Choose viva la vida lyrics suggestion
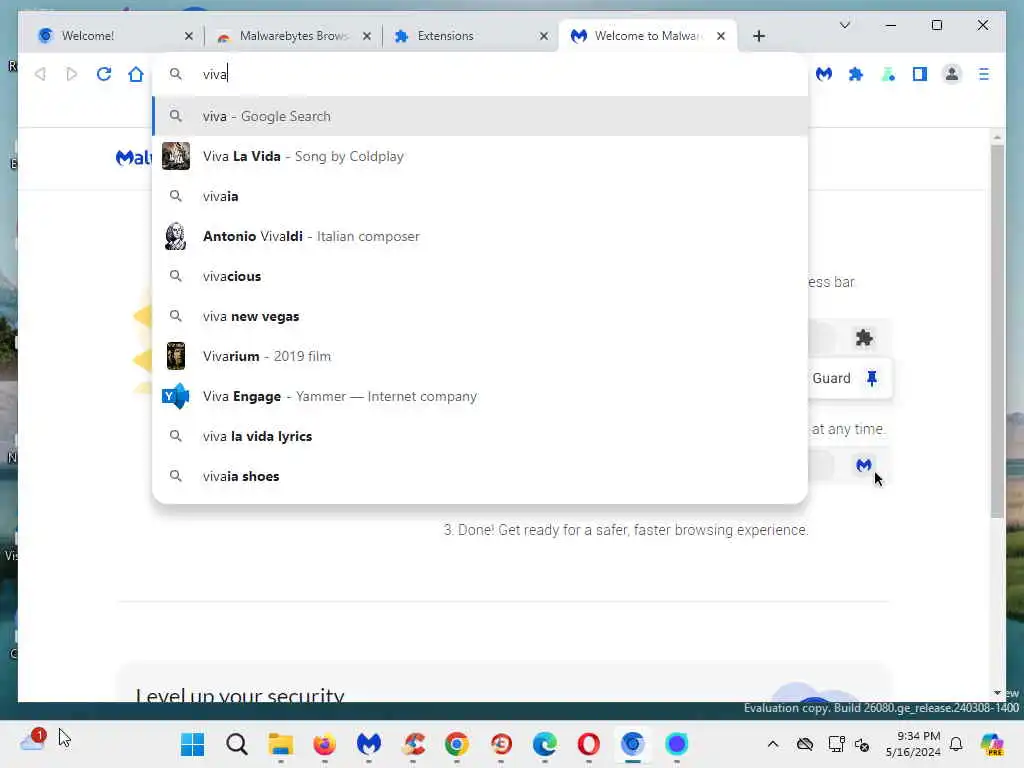Viewport: 1024px width, 768px height. [480, 436]
